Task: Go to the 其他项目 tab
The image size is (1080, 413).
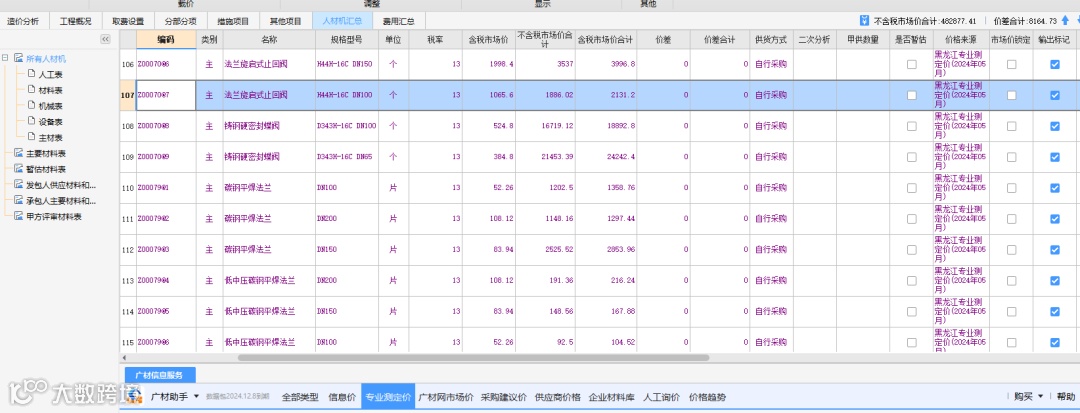Action: pyautogui.click(x=285, y=21)
